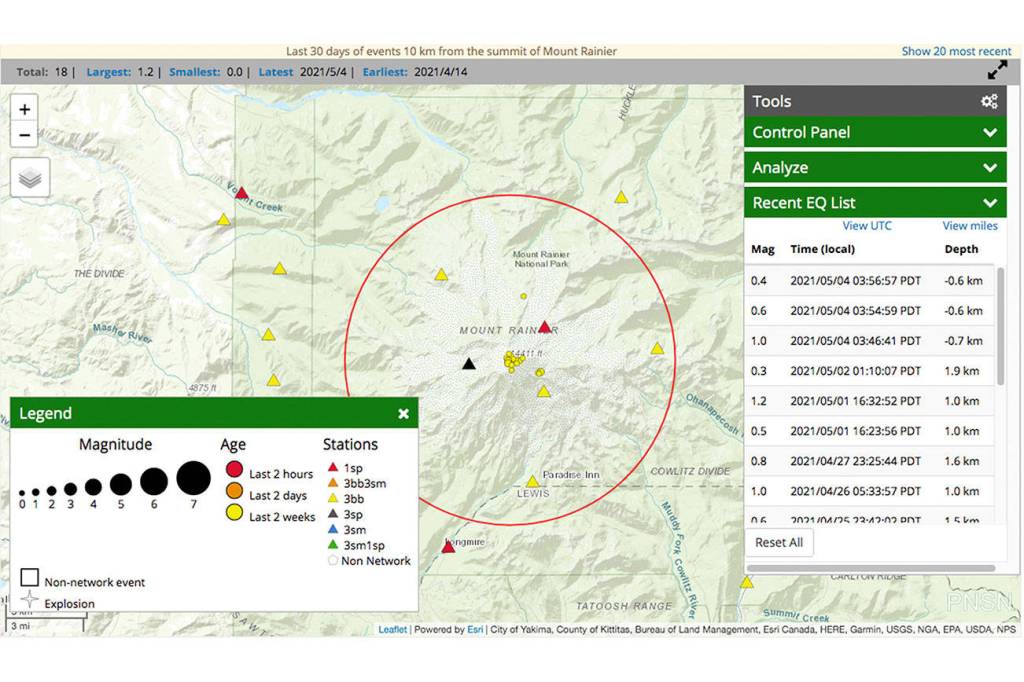Click the red station triangle near Longmire

click(x=448, y=546)
